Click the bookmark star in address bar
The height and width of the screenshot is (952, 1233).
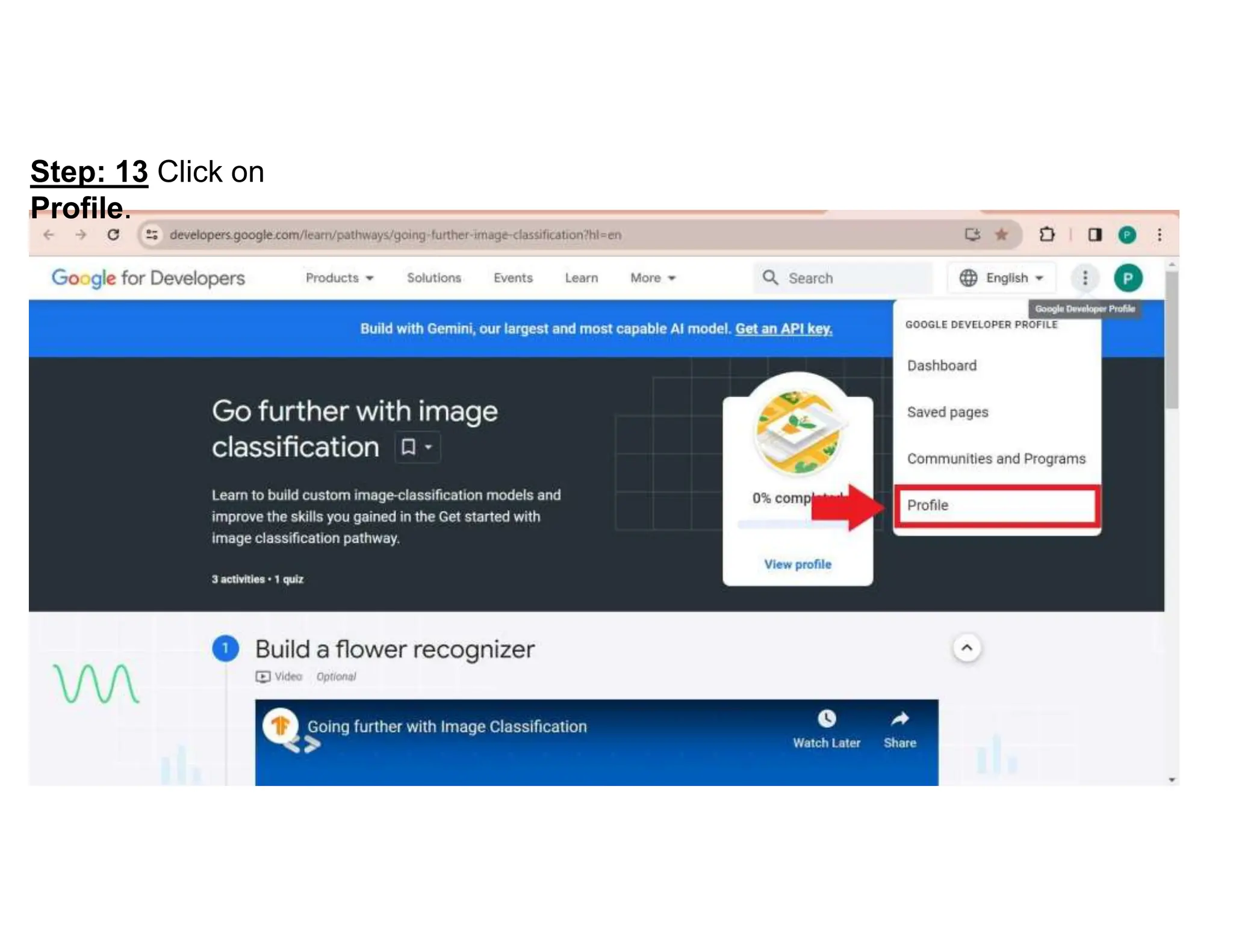(1001, 235)
